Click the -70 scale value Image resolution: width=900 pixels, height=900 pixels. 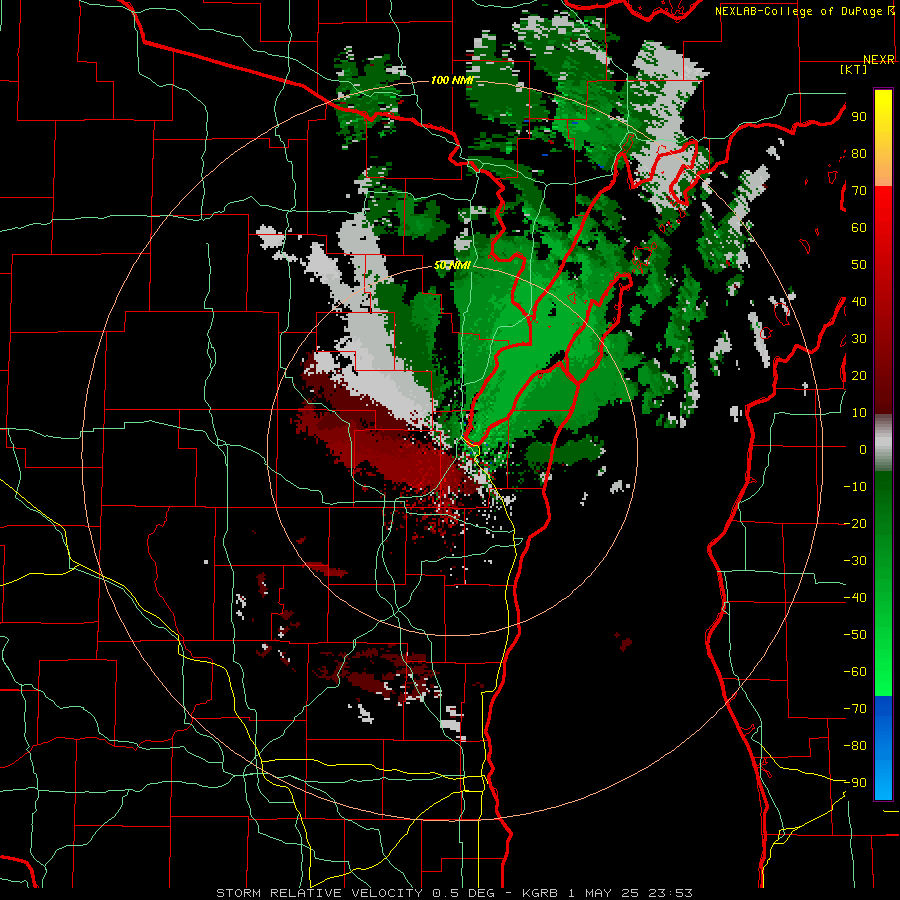coord(855,708)
